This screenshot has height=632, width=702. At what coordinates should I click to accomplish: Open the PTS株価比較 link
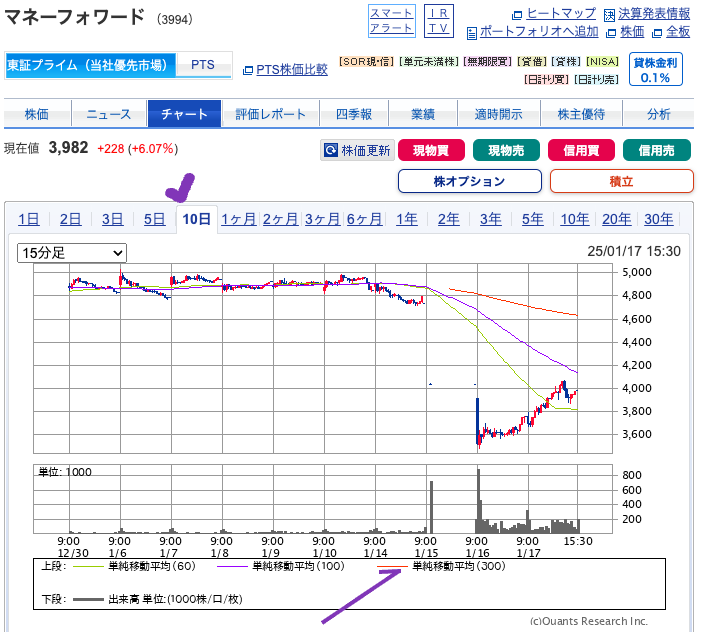[x=292, y=70]
